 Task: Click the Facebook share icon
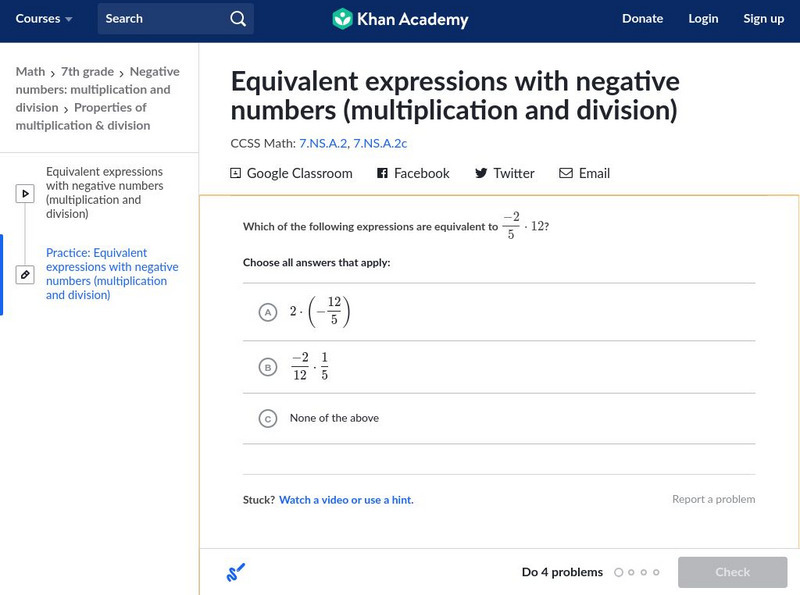tap(382, 173)
